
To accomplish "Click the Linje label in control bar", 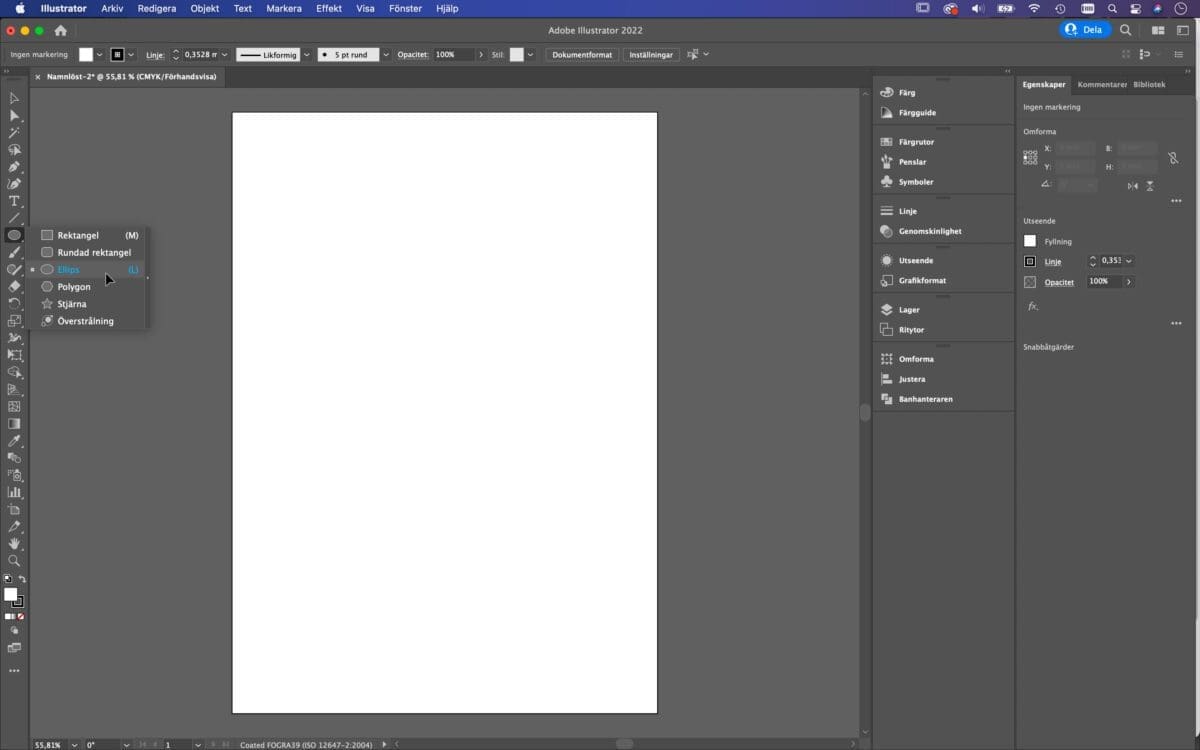I will (155, 55).
